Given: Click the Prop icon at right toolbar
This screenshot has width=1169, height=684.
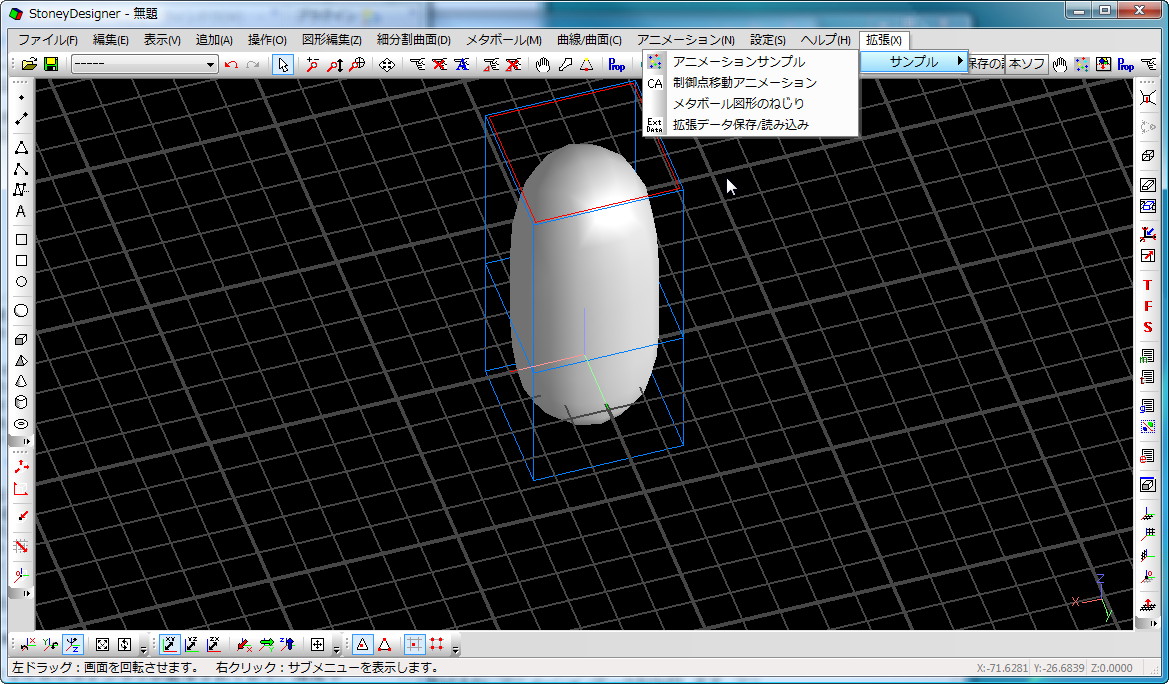Looking at the screenshot, I should [1126, 65].
